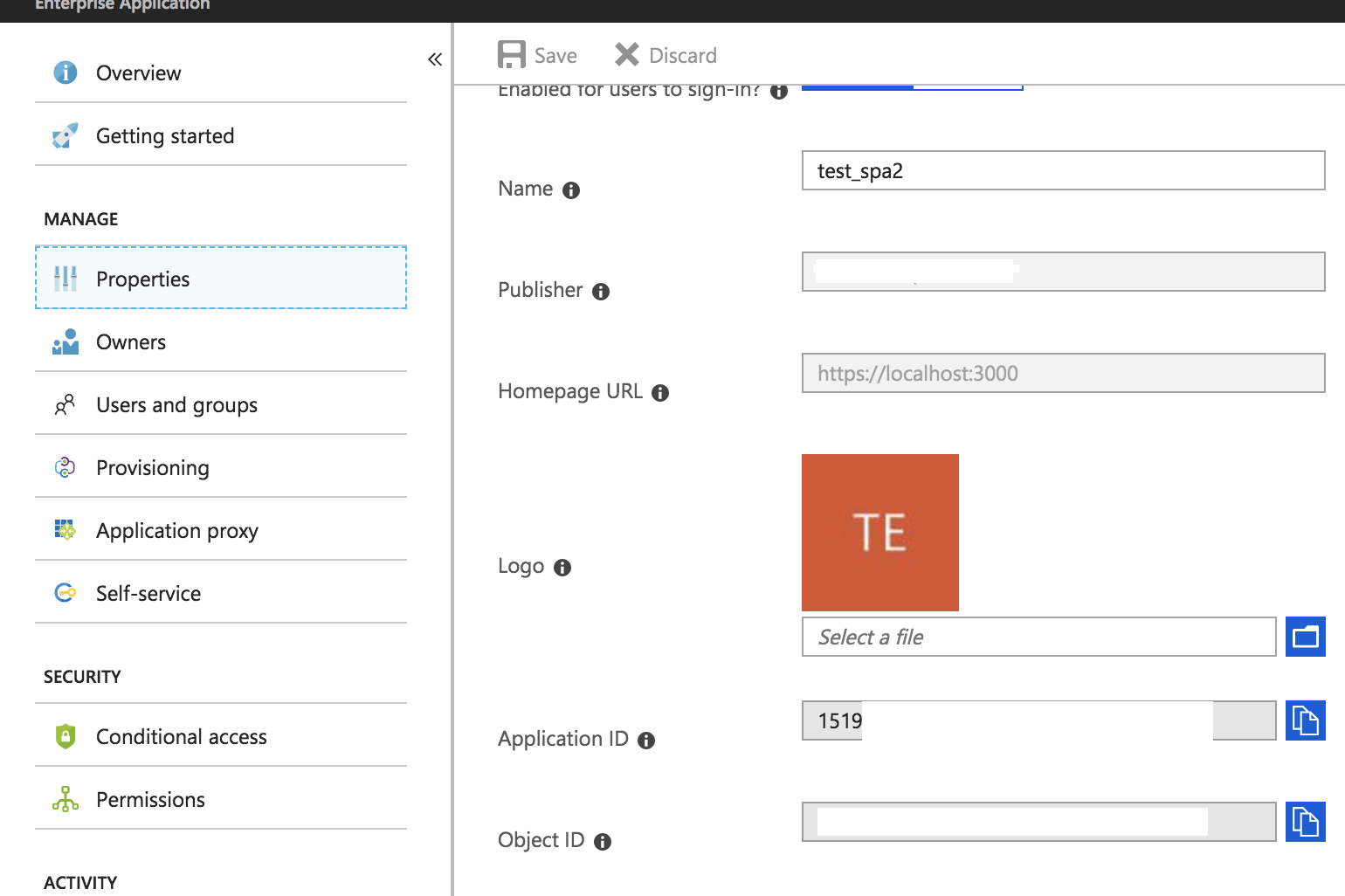
Task: Click the info icon beside Logo
Action: pos(562,568)
